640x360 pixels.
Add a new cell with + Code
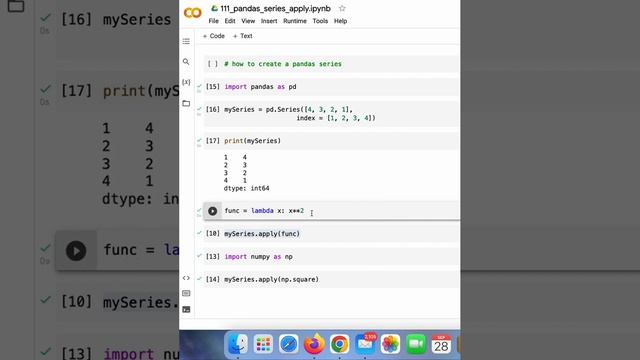213,36
